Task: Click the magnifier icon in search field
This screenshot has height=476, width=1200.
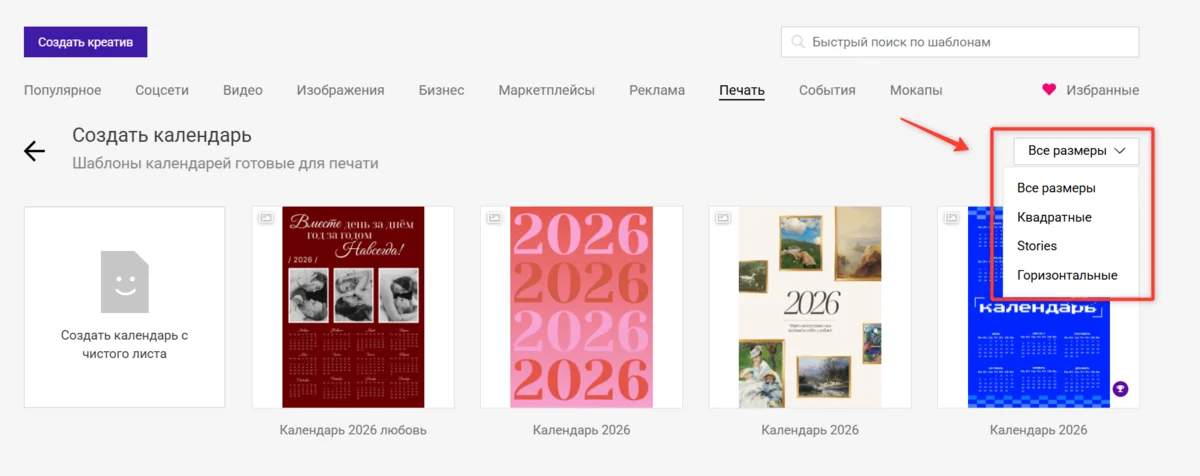Action: pyautogui.click(x=798, y=42)
